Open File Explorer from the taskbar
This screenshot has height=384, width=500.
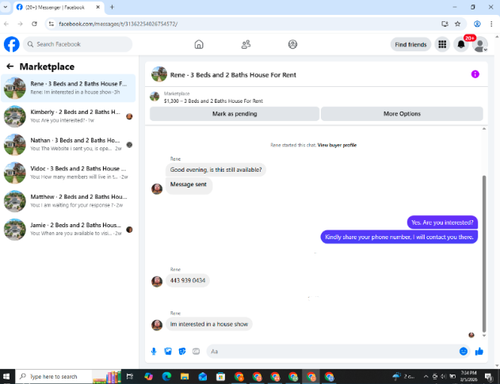pyautogui.click(x=185, y=377)
